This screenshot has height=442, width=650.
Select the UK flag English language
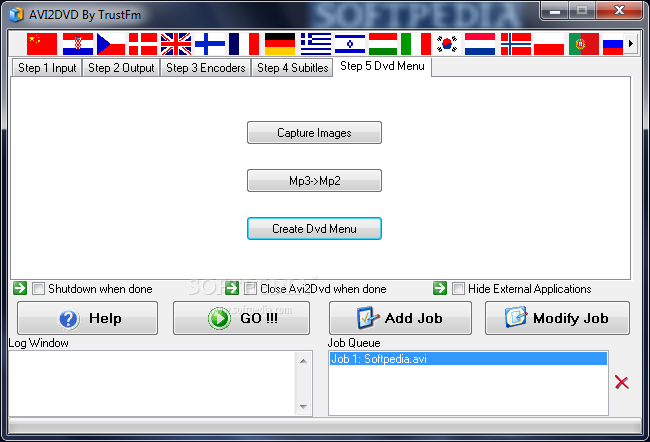176,44
